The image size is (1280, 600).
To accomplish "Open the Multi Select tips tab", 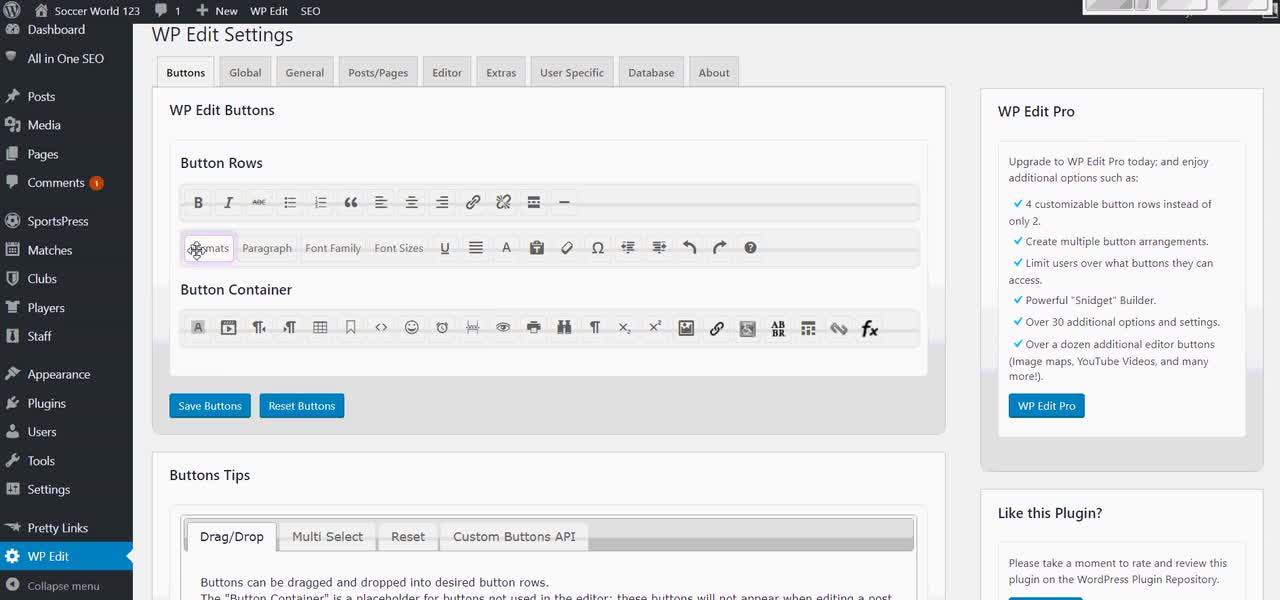I will point(327,537).
